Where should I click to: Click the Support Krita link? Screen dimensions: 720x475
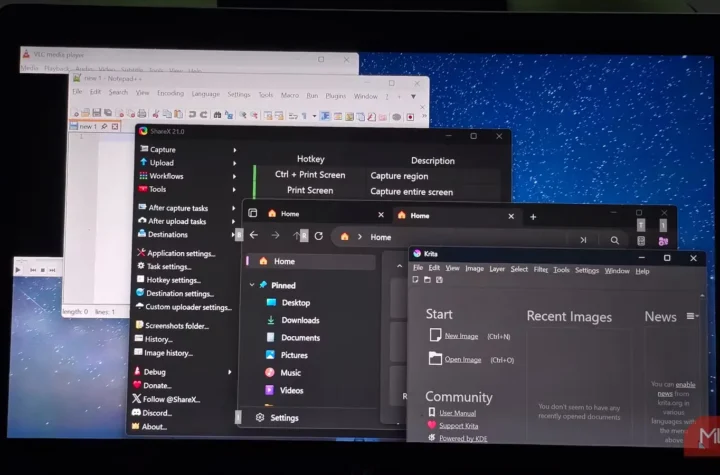(458, 425)
